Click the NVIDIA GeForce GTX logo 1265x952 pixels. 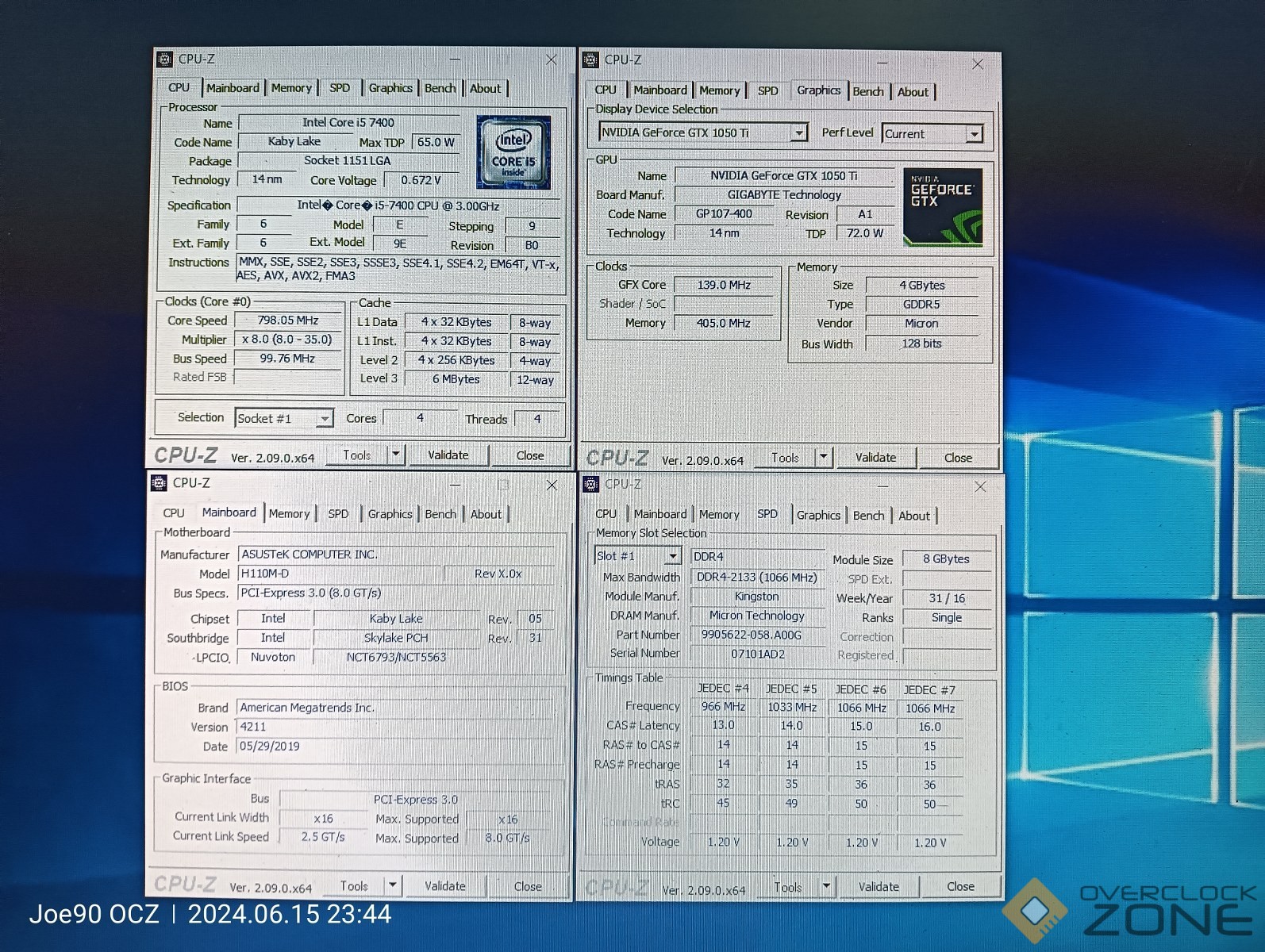pyautogui.click(x=942, y=206)
